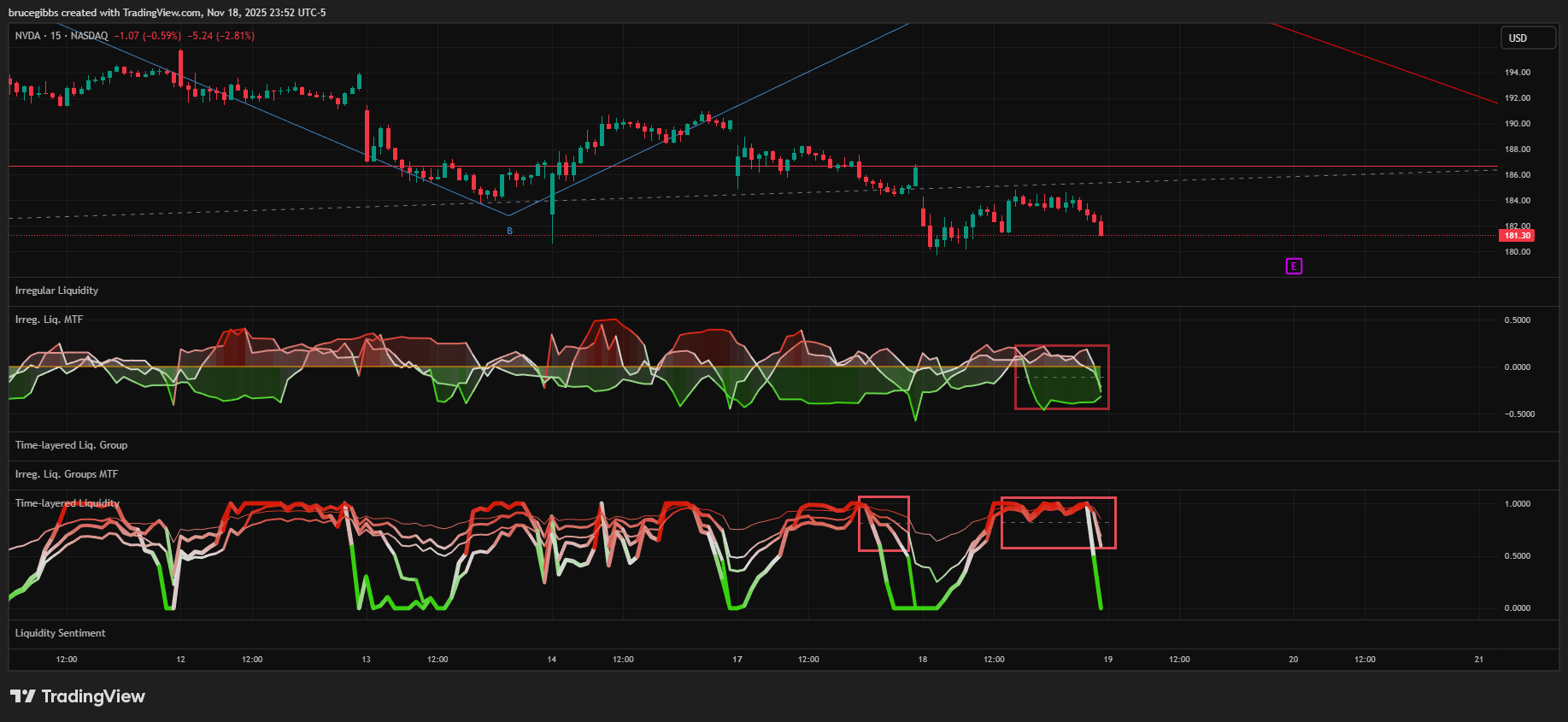Click the TradingView logo
This screenshot has height=722, width=1568.
(x=78, y=696)
